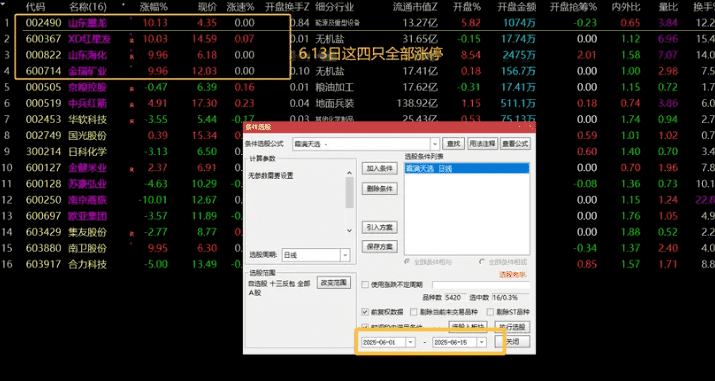Open the 条件选股公式 dropdown

[x=435, y=144]
